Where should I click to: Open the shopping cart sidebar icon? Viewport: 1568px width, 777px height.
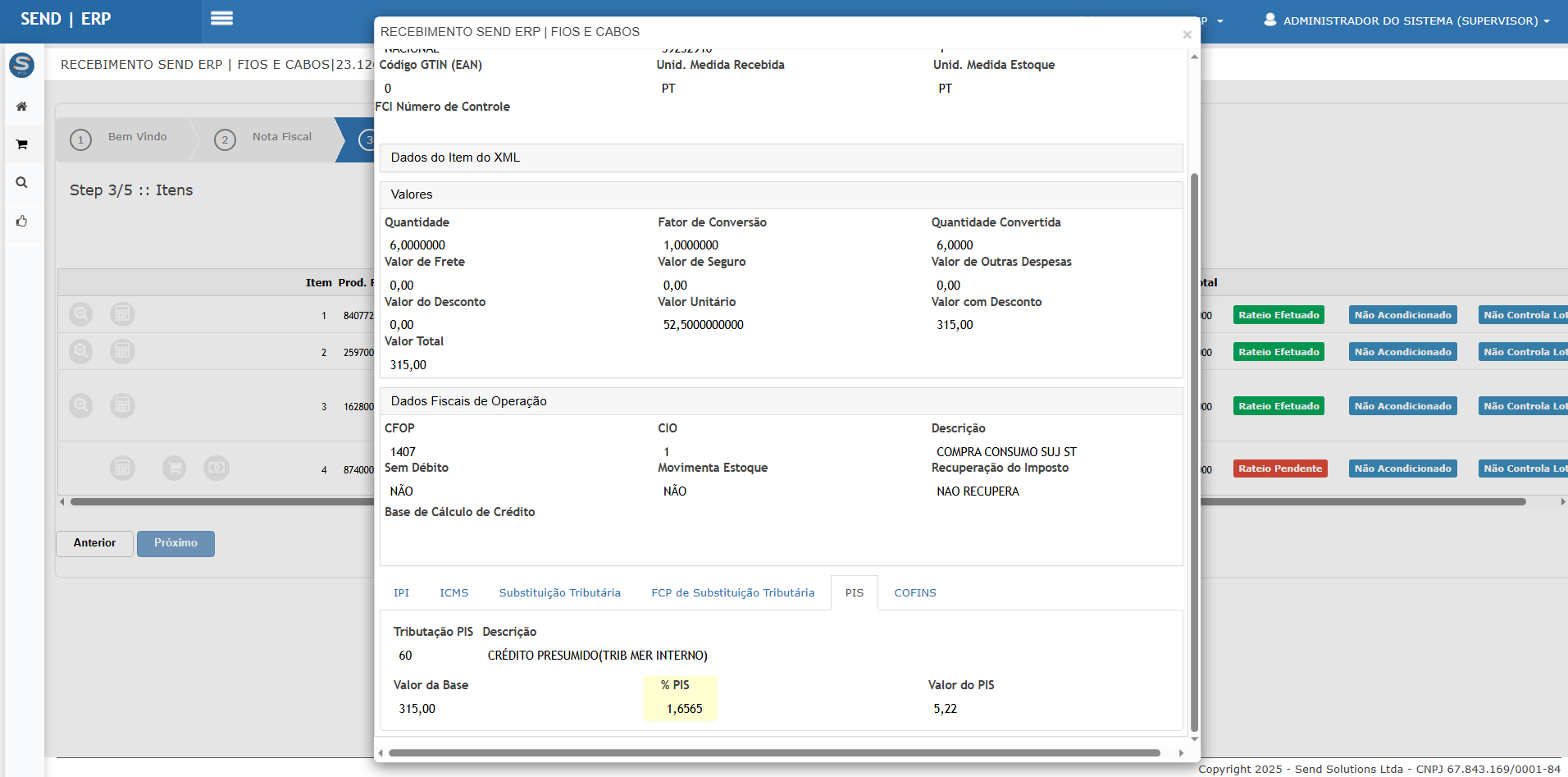22,145
